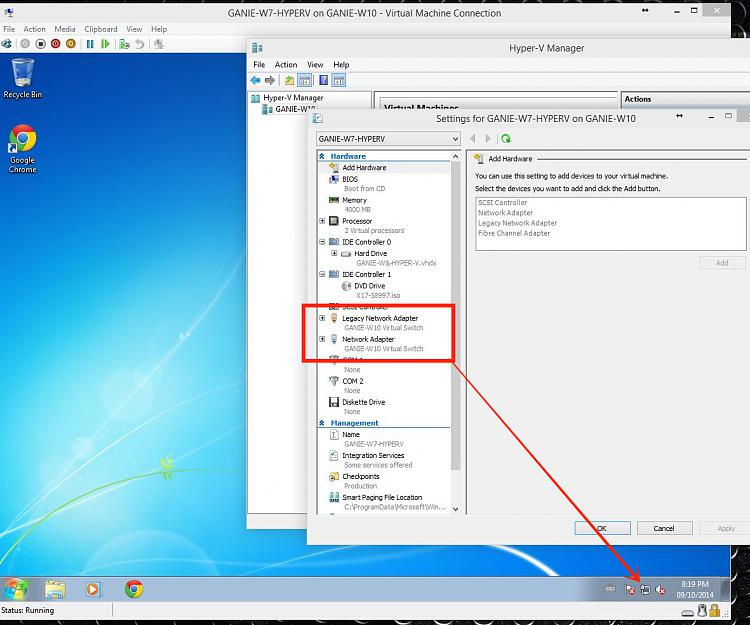Image resolution: width=750 pixels, height=625 pixels.
Task: Select COM 2 in the hardware list
Action: tap(353, 381)
